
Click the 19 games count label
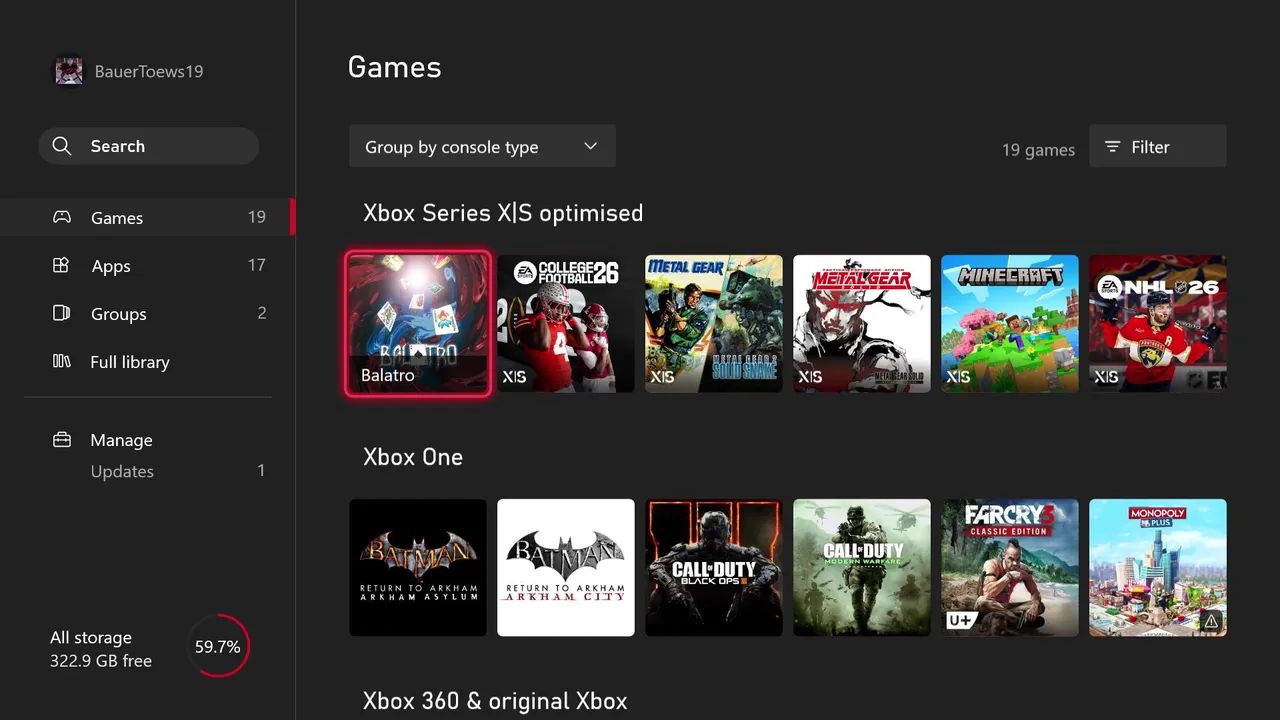[1038, 149]
